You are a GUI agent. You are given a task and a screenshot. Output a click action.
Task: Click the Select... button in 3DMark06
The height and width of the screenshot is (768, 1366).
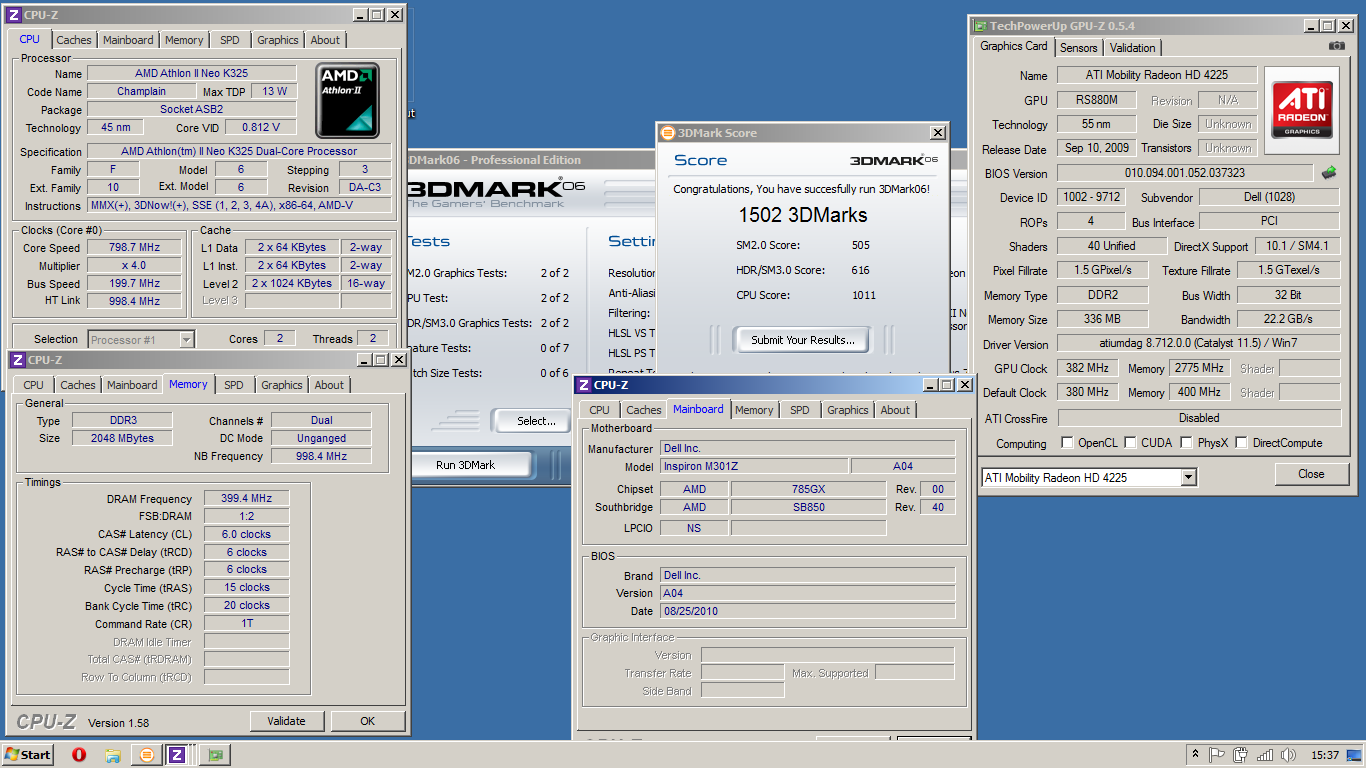(536, 421)
